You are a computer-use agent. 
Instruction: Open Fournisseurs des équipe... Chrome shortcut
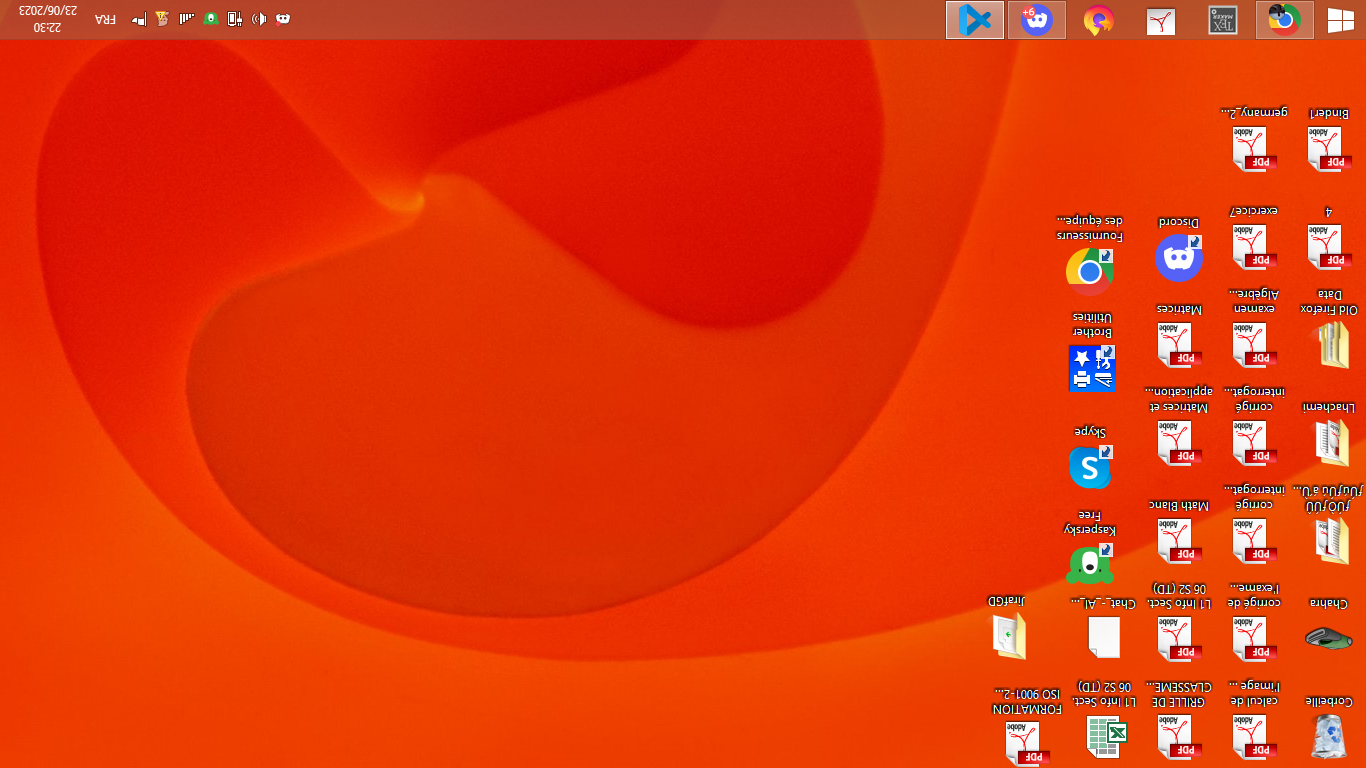(1090, 256)
